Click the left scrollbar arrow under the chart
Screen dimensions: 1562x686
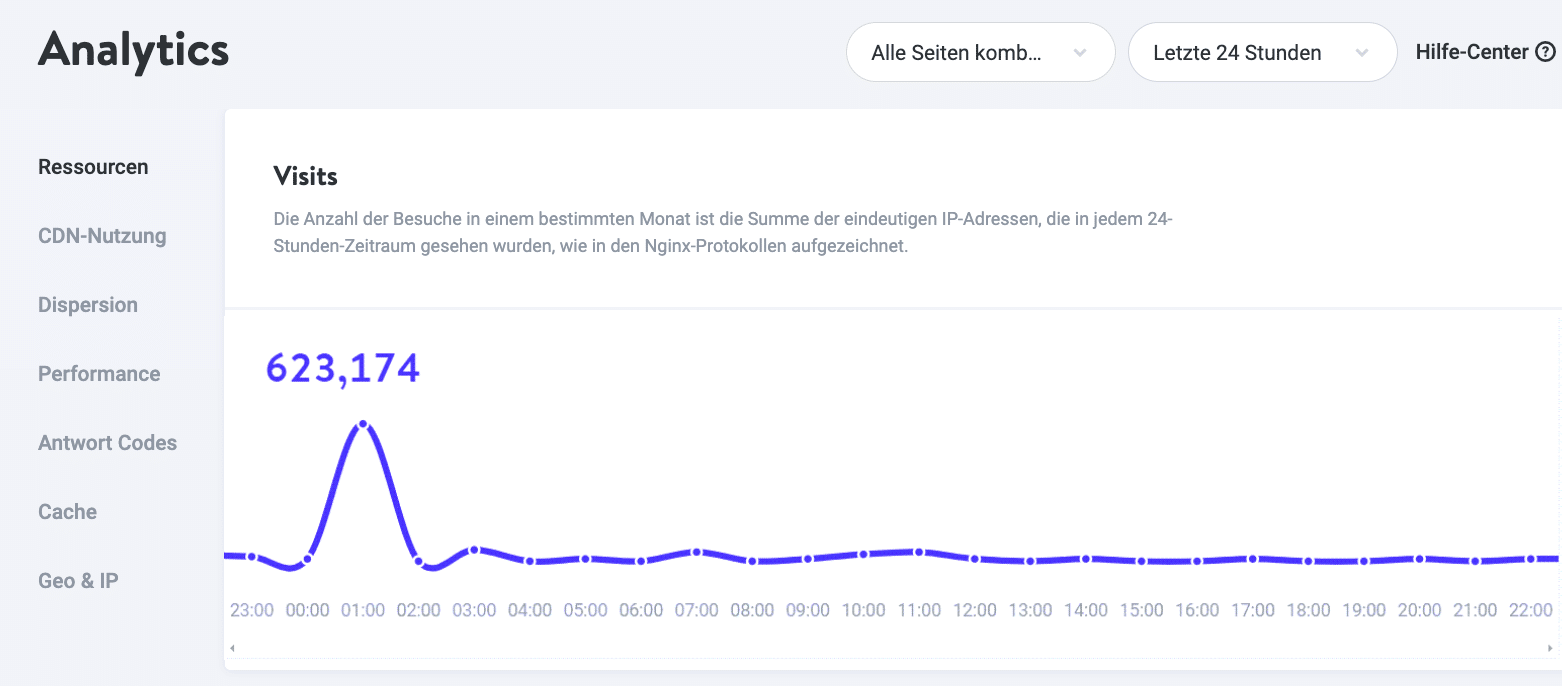pos(232,647)
